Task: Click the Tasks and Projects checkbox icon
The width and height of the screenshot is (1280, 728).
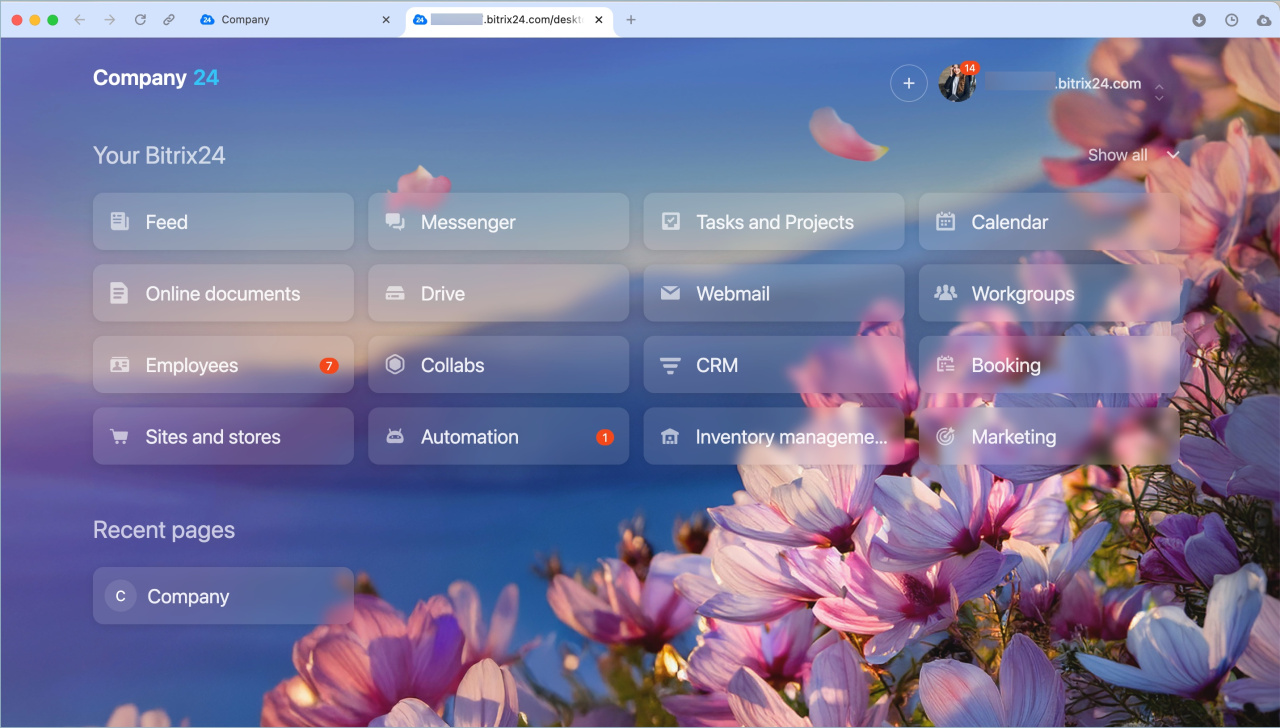Action: coord(670,222)
